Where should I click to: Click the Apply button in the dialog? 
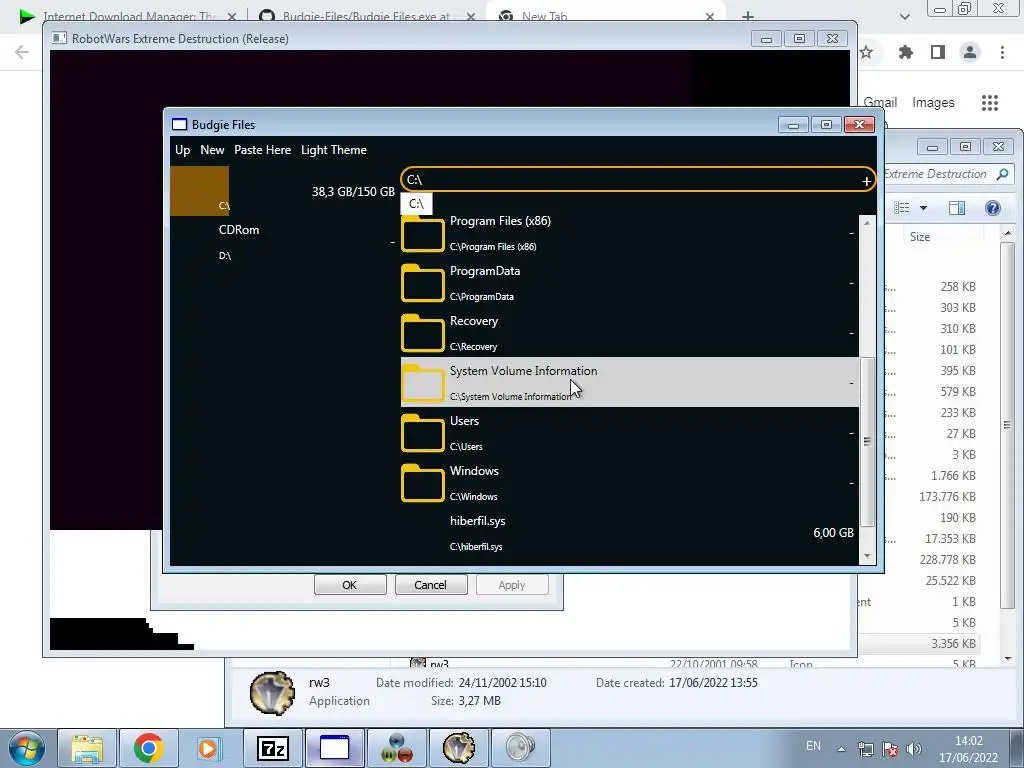pos(512,584)
